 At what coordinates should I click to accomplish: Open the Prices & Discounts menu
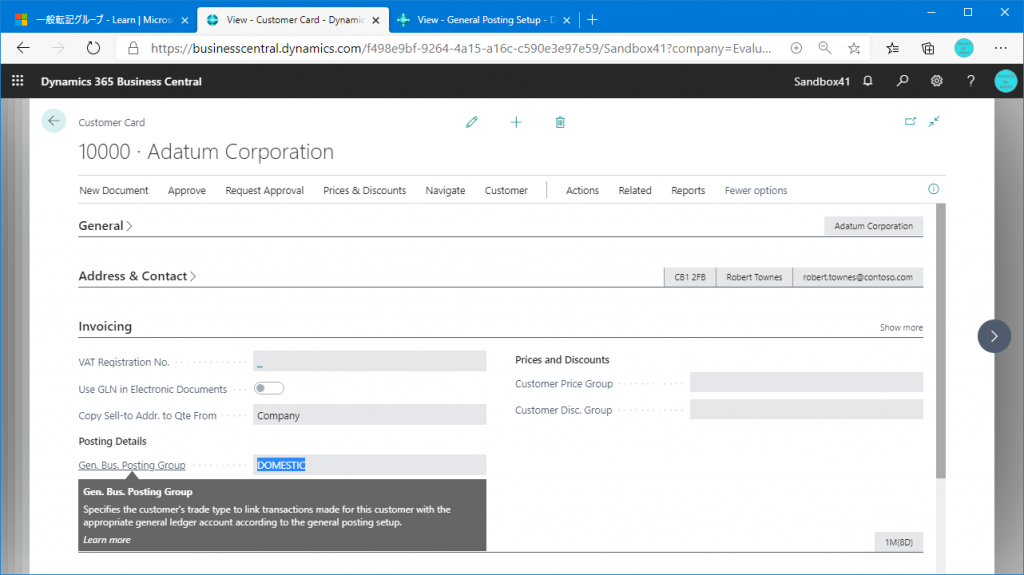click(364, 190)
